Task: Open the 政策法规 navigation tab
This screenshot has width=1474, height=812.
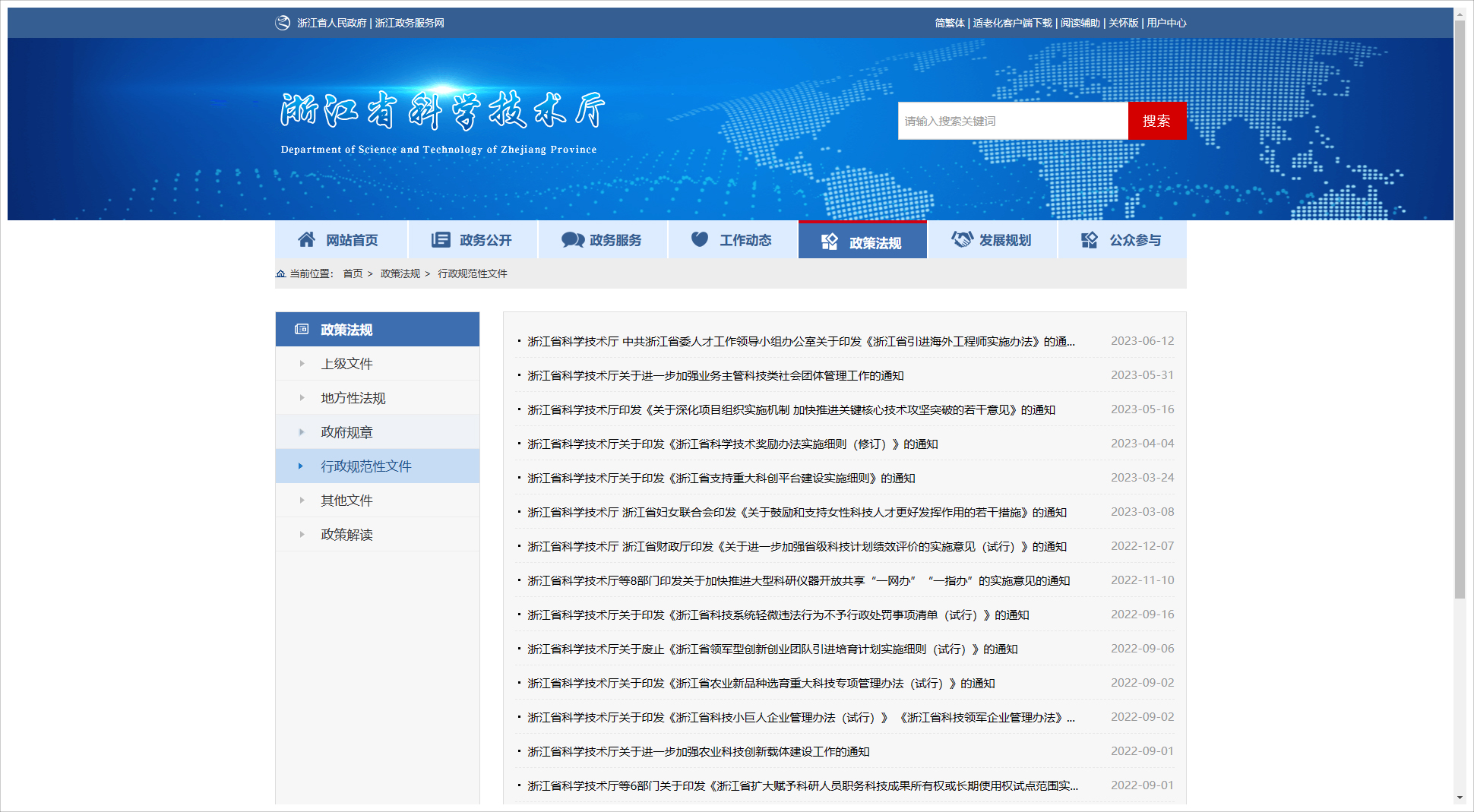Action: point(862,242)
